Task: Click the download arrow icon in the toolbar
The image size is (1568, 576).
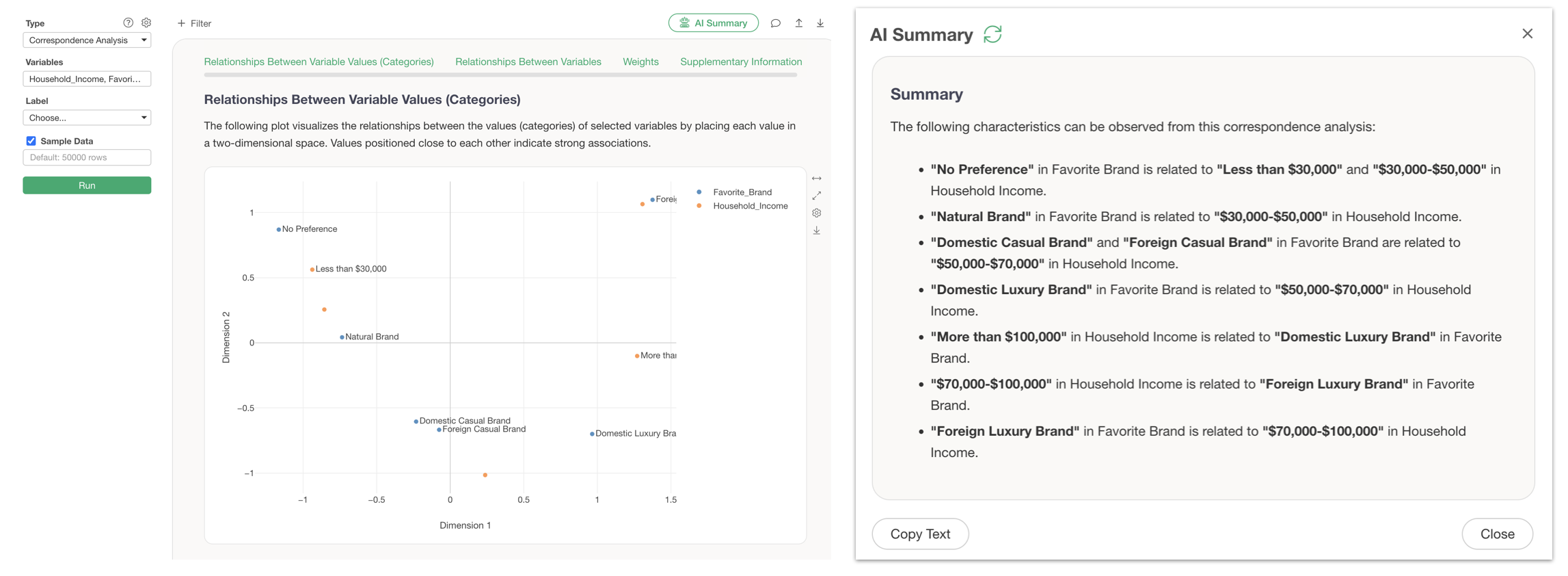Action: tap(820, 23)
